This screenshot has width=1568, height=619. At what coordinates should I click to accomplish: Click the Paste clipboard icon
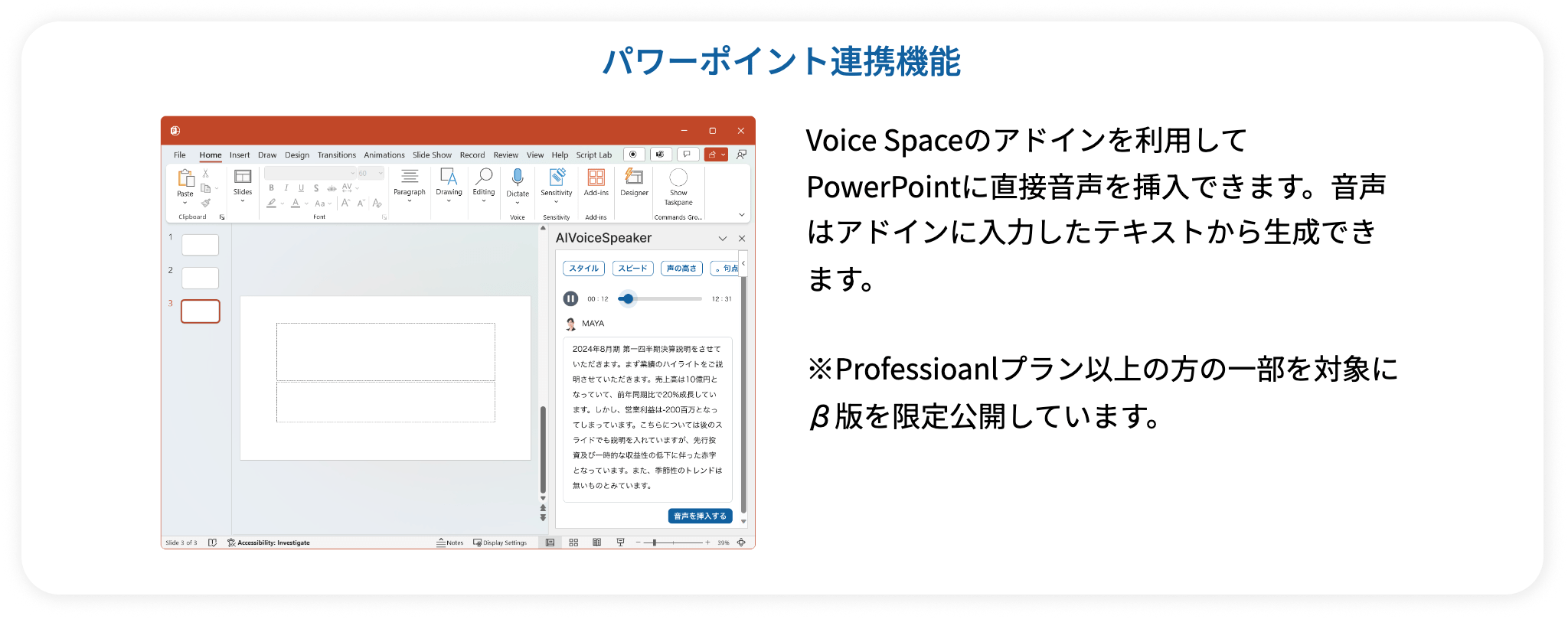pos(185,178)
